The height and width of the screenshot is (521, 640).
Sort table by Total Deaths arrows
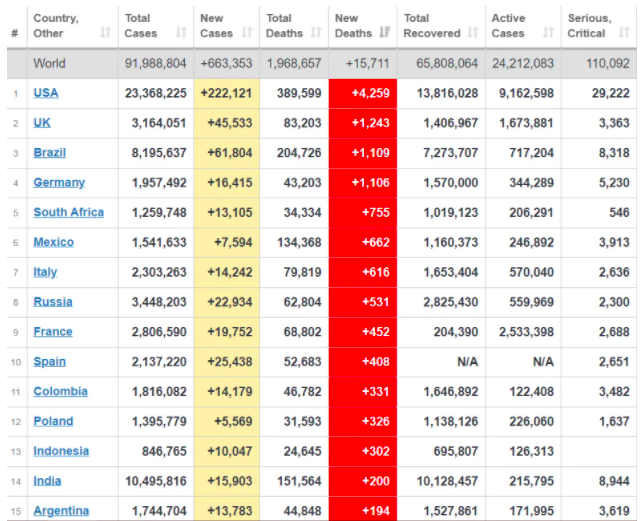tap(316, 32)
